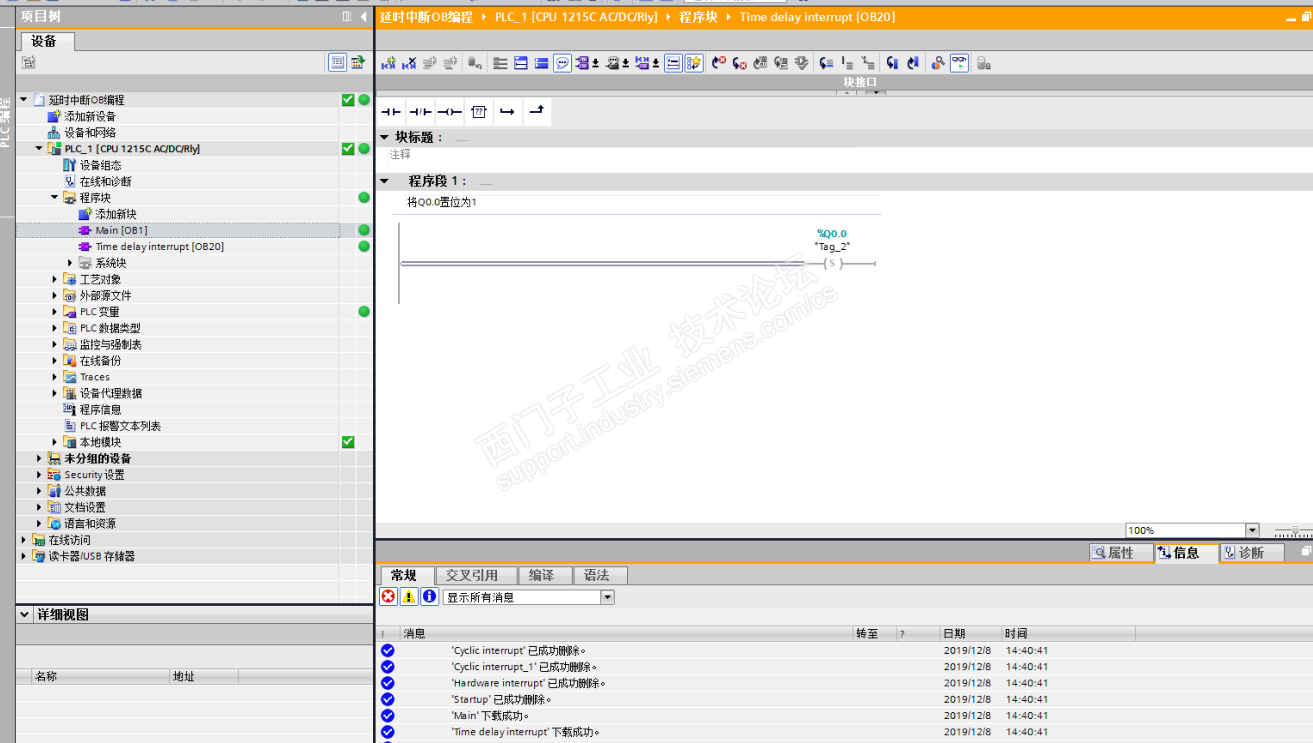
Task: Expand the 系统块 system blocks folder
Action: click(70, 263)
